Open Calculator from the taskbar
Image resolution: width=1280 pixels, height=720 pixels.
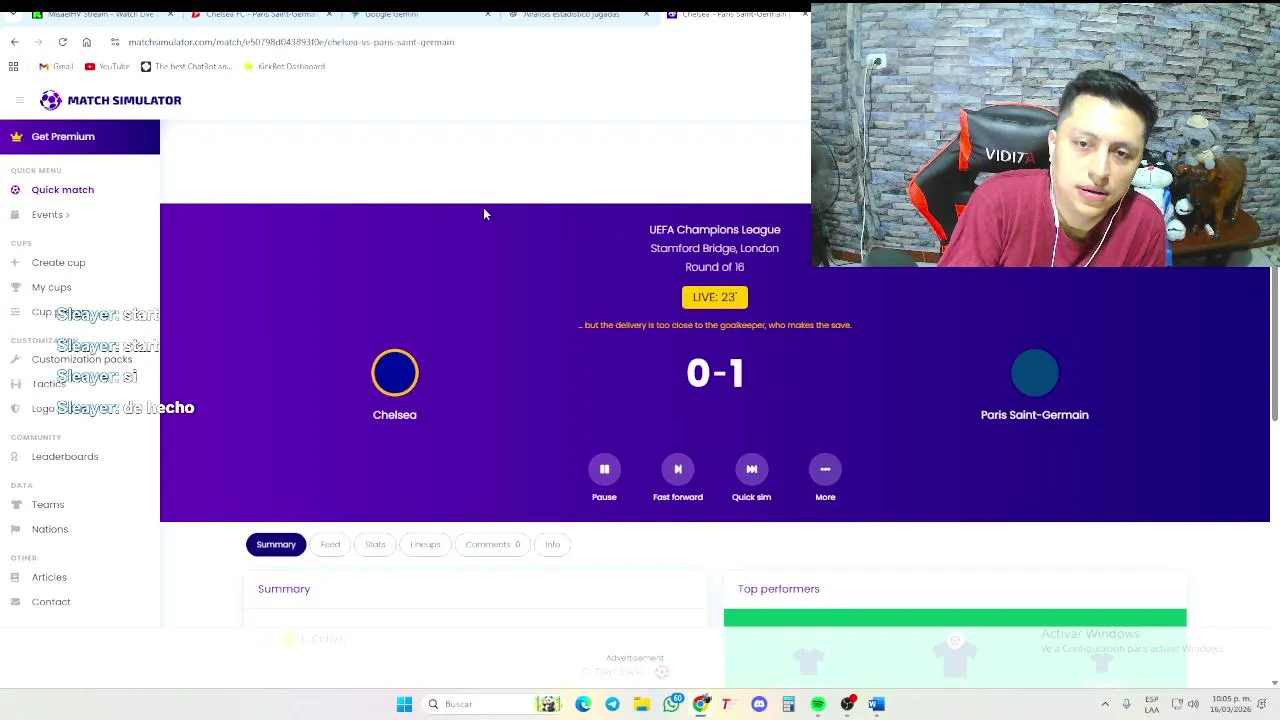click(788, 704)
